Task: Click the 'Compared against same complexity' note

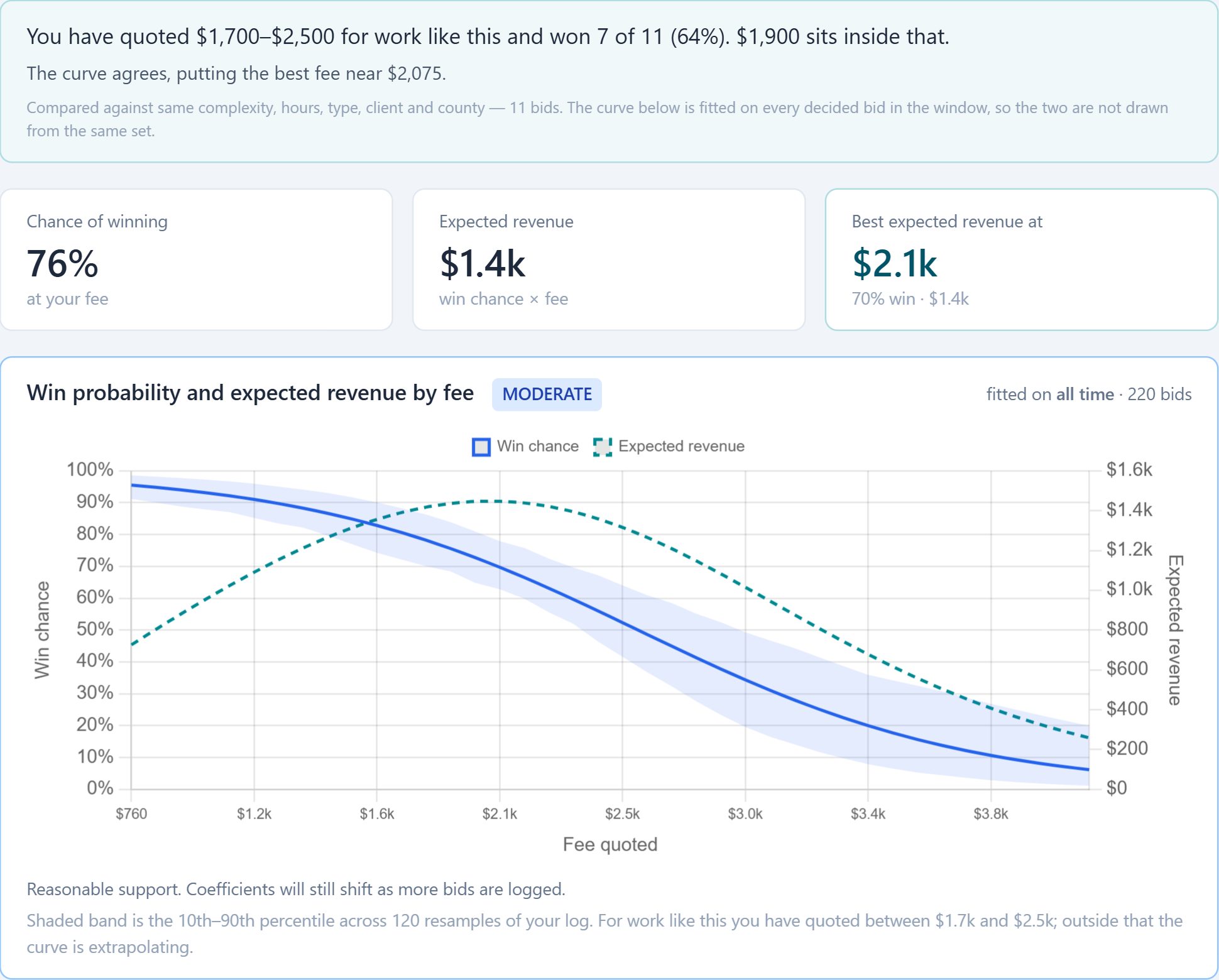Action: (597, 119)
